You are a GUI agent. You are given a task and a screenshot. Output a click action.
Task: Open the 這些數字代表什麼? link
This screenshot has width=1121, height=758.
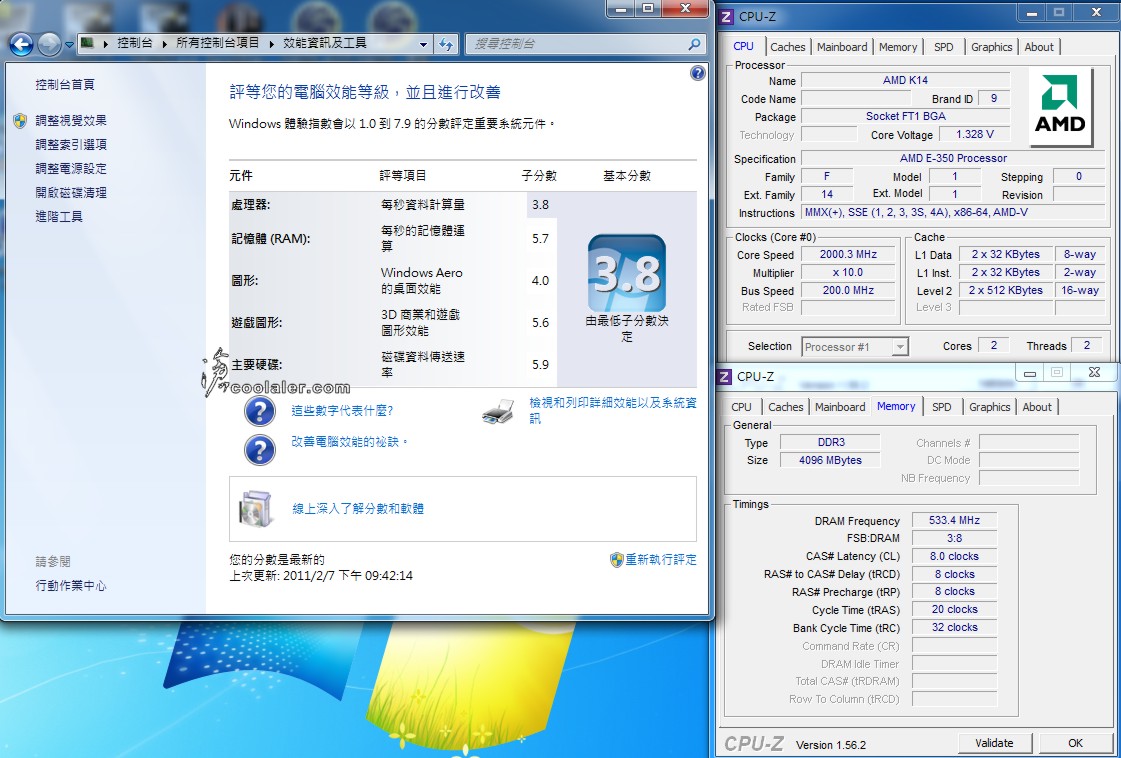click(342, 411)
